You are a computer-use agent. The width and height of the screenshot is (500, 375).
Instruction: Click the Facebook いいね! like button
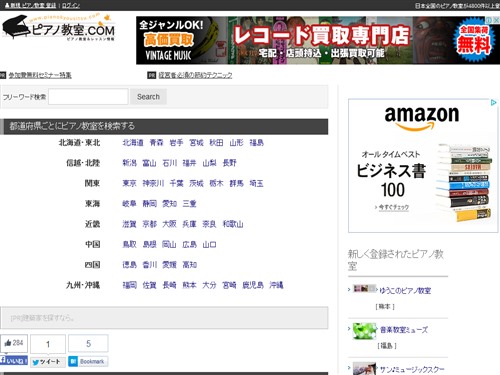pyautogui.click(x=14, y=360)
